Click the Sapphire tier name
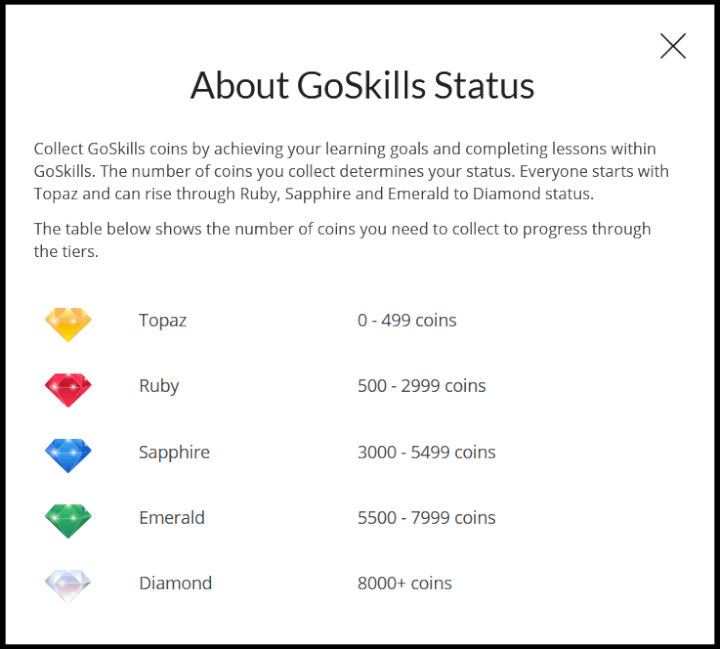The image size is (720, 649). 174,452
